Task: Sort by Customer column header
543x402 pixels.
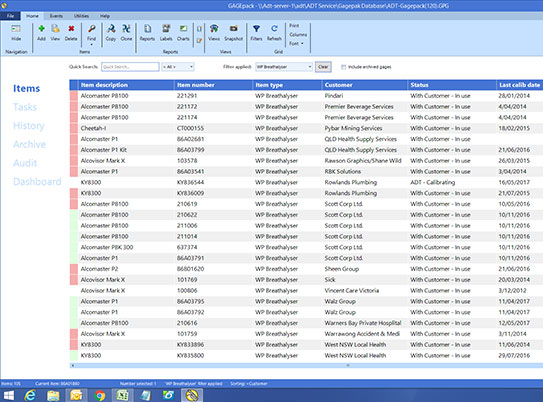Action: 365,85
